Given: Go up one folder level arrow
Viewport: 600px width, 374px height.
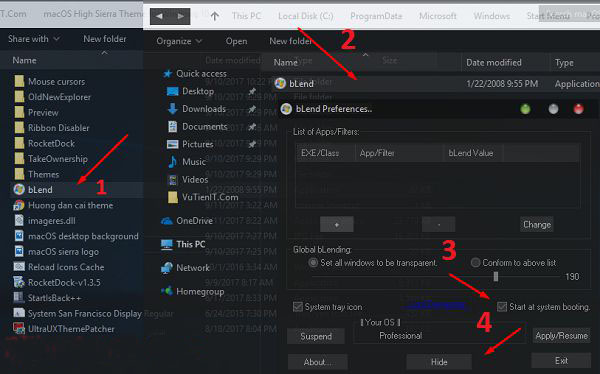Looking at the screenshot, I should coord(215,16).
